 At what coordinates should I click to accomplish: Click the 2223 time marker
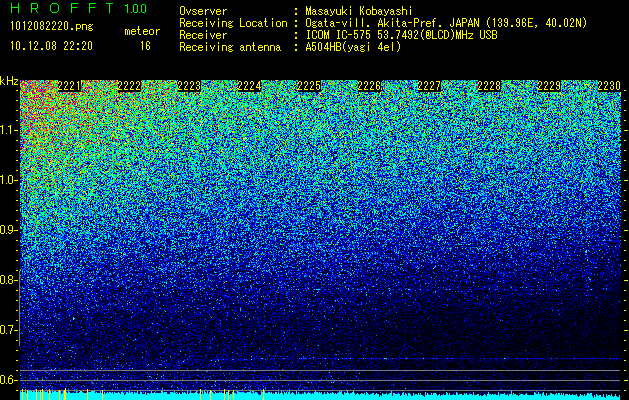[189, 86]
